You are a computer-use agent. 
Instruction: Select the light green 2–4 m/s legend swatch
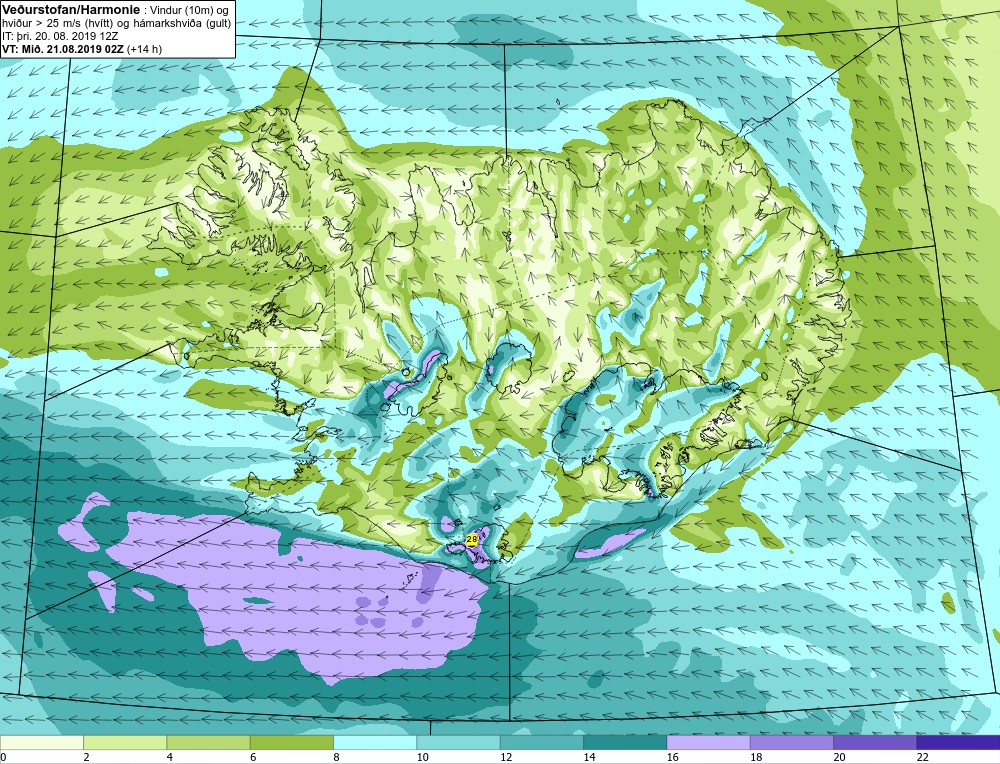(125, 742)
